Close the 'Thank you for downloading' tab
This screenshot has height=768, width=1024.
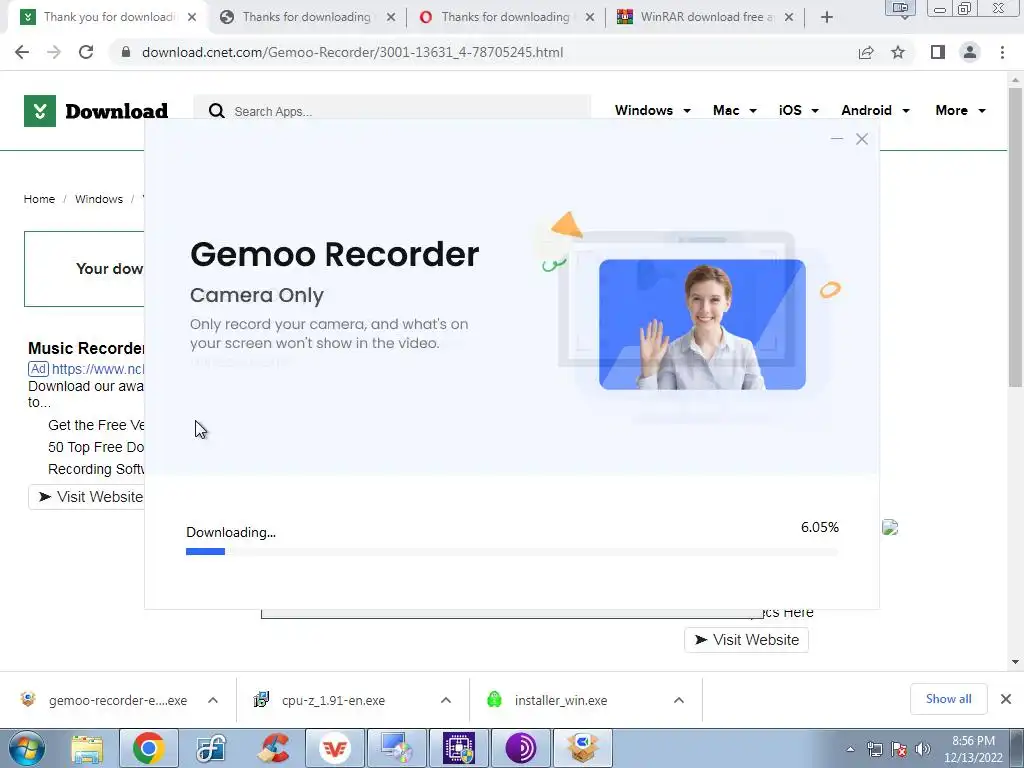pos(192,17)
